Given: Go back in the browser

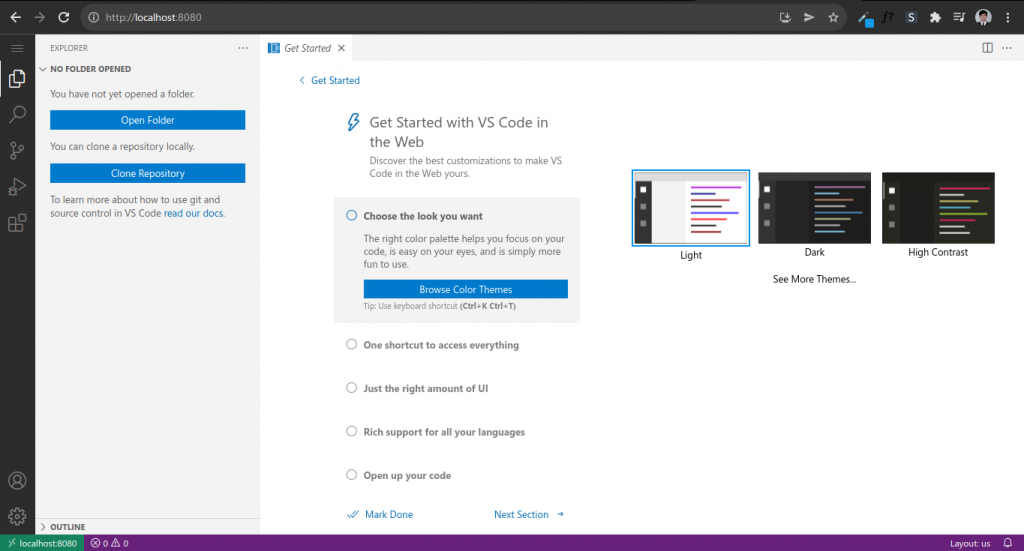Looking at the screenshot, I should click(16, 18).
